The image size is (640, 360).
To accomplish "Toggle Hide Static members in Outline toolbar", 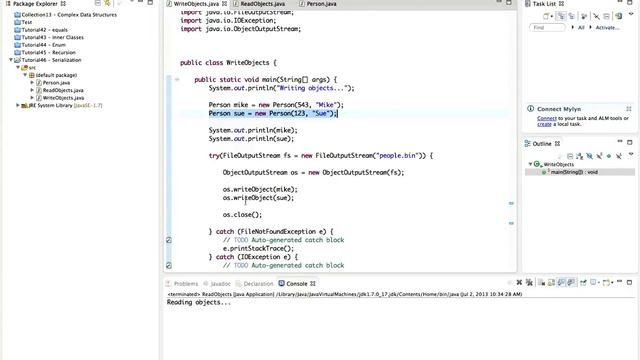I will (599, 156).
